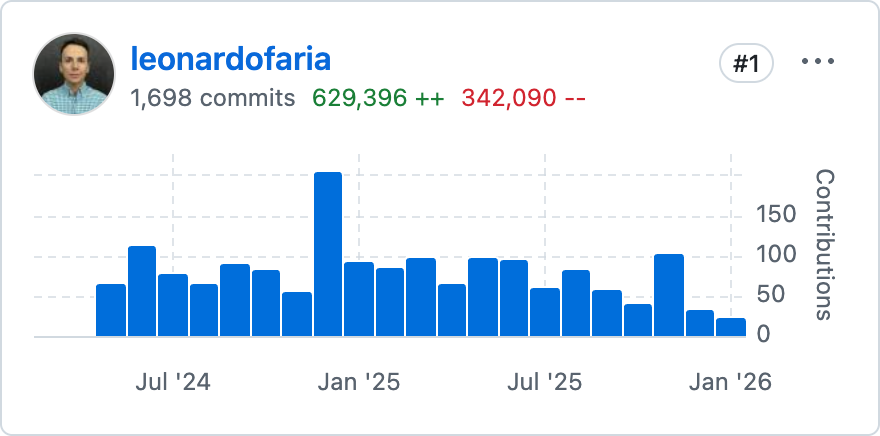Click the Jan '25 x-axis label
This screenshot has width=880, height=436.
[x=359, y=382]
